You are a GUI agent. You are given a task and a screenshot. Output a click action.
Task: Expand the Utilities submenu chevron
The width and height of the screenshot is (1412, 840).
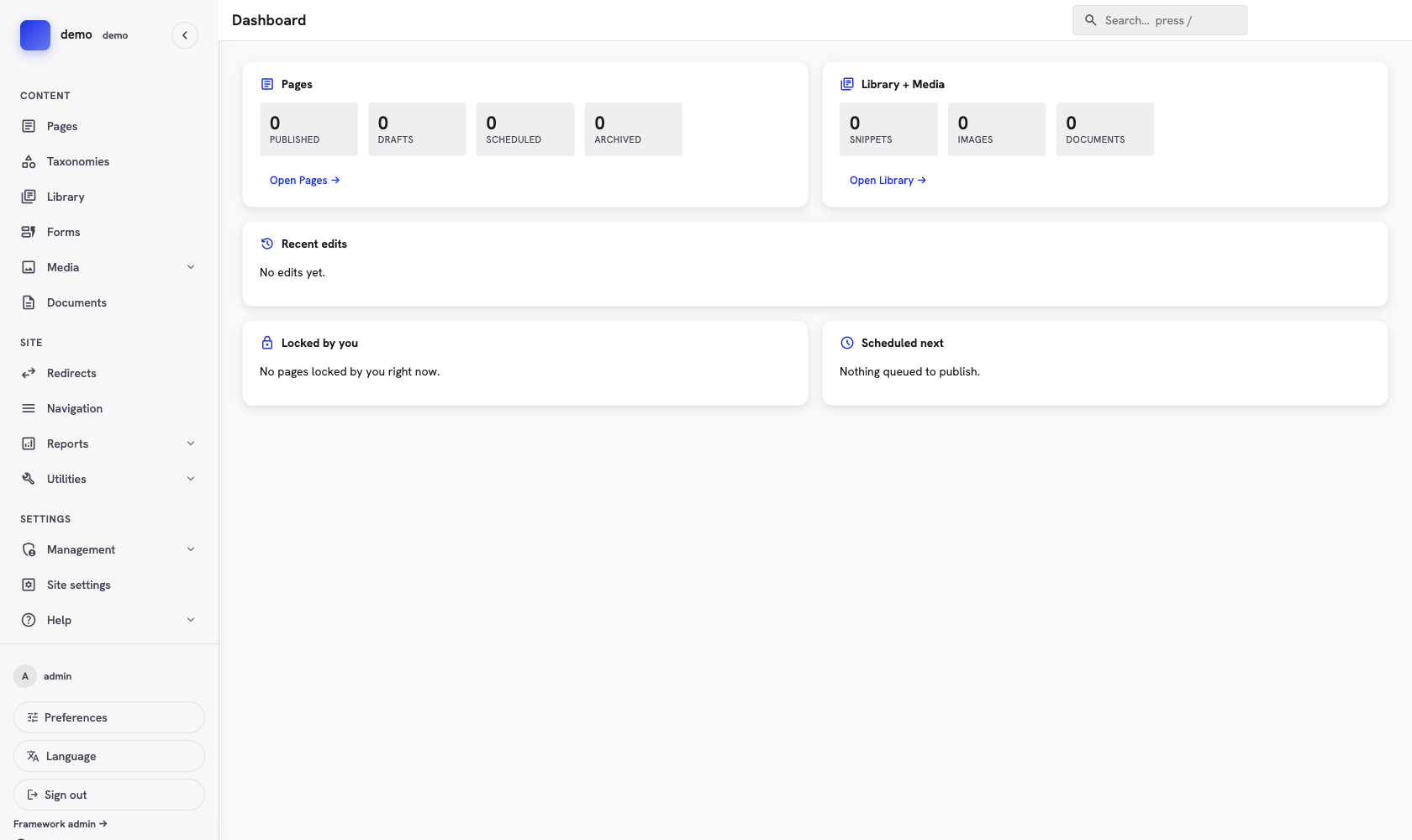[x=191, y=479]
